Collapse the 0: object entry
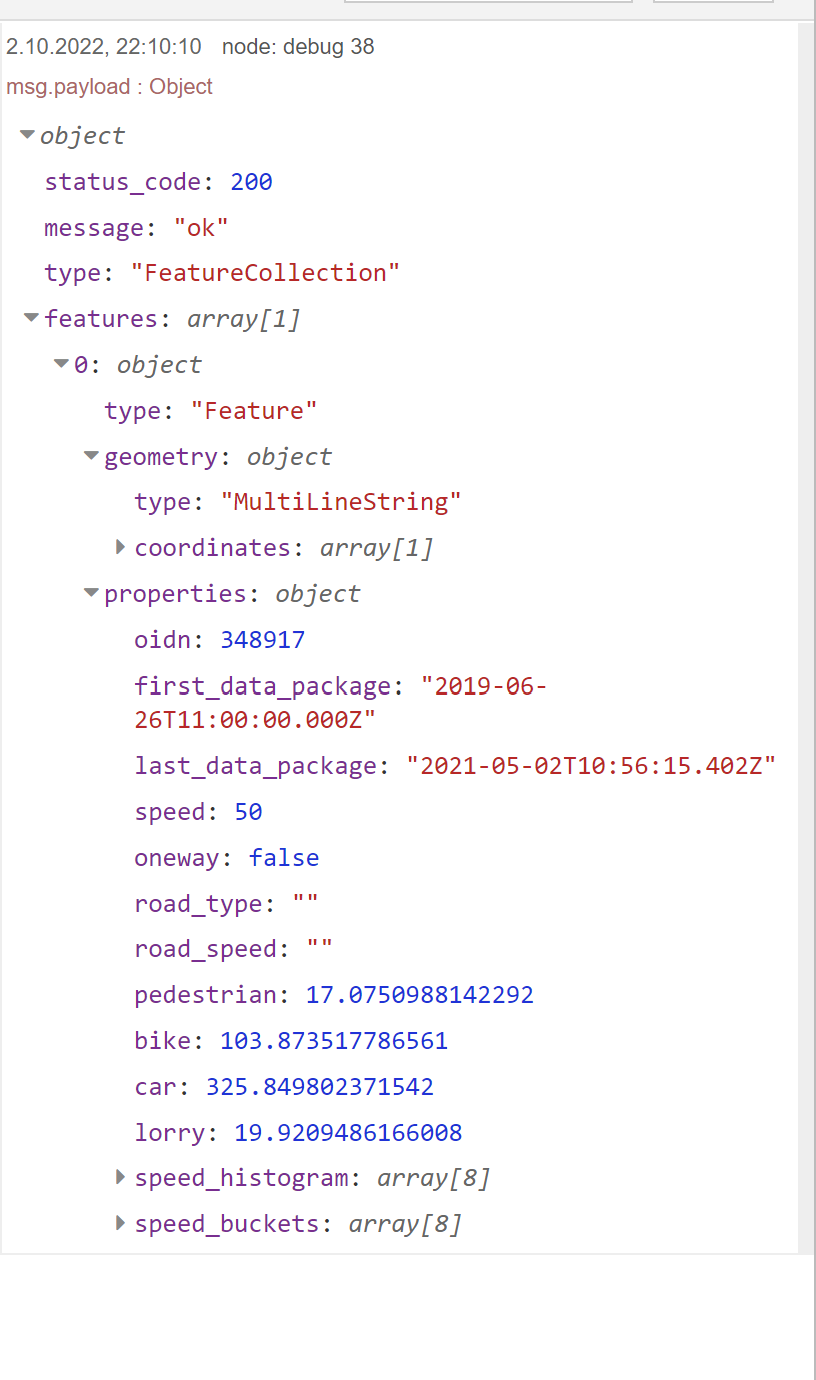This screenshot has height=1380, width=816. [x=61, y=364]
